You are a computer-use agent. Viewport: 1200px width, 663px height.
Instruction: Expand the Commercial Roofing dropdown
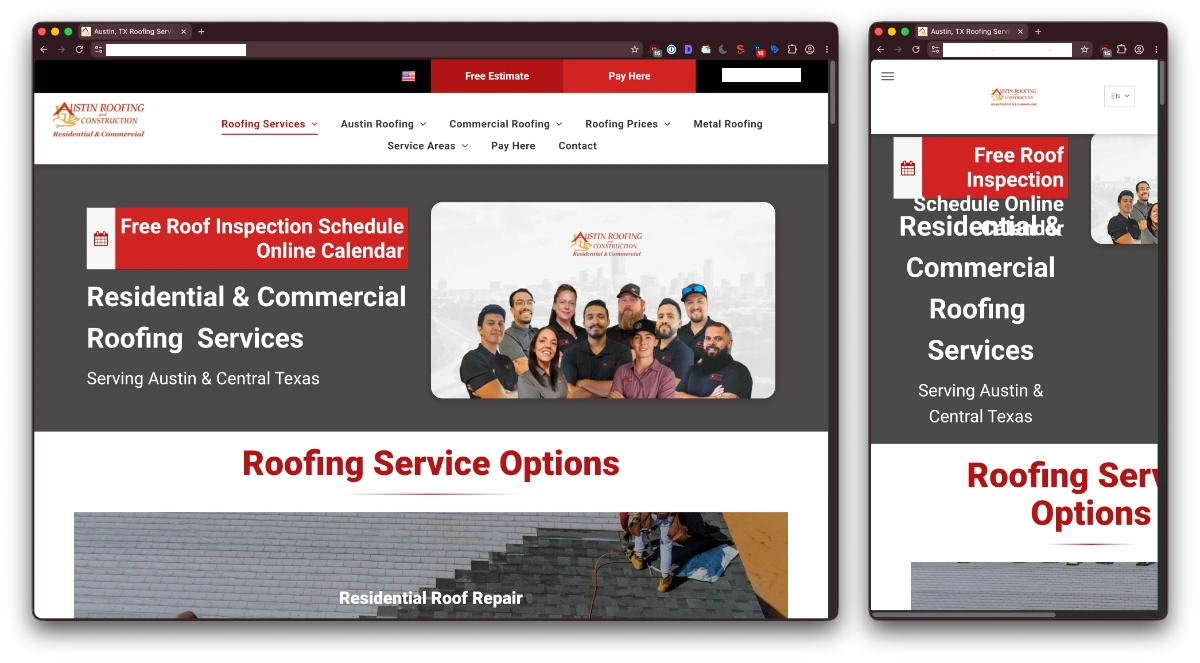click(506, 124)
